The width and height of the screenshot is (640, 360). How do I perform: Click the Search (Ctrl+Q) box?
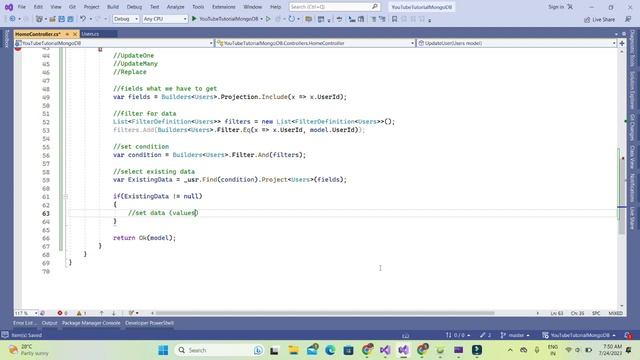click(x=334, y=7)
